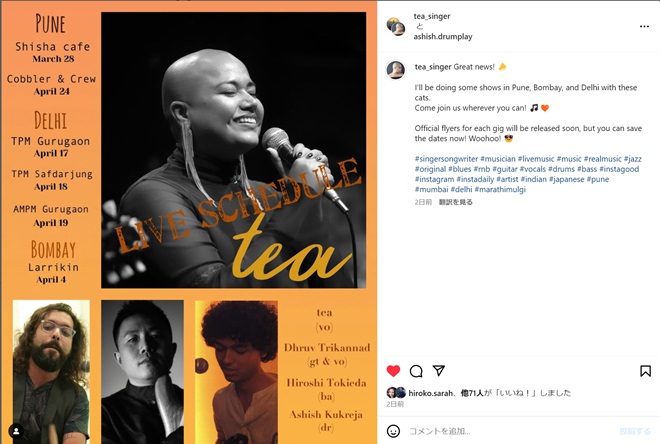The image size is (660, 444).
Task: Click the #jazz hashtag
Action: point(633,159)
